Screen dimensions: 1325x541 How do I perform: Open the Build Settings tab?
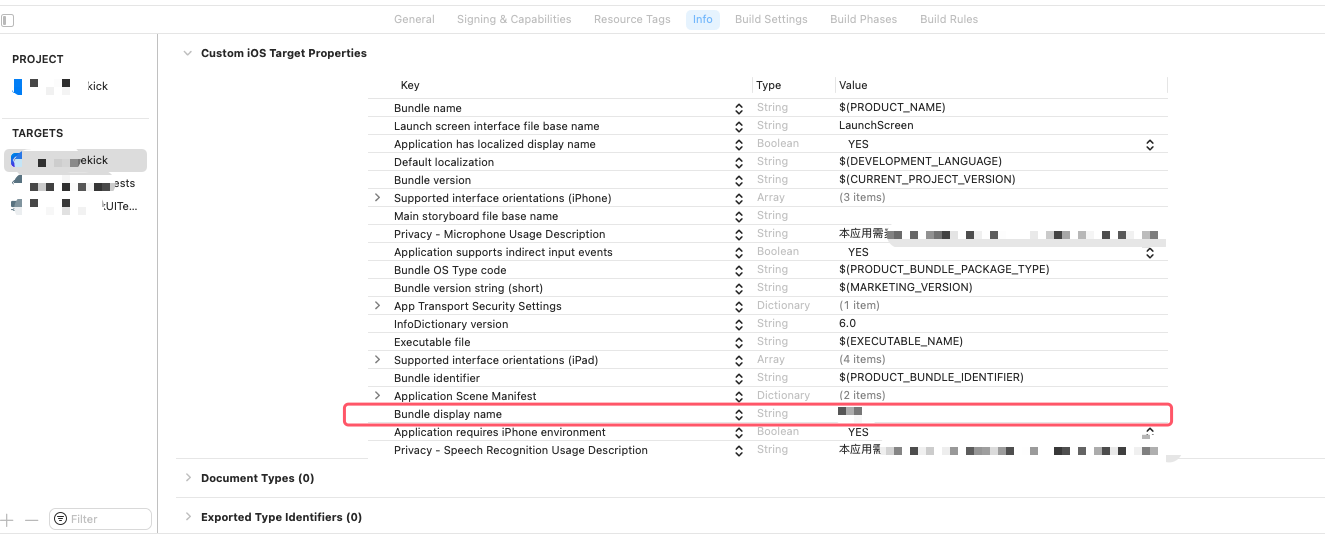click(x=771, y=19)
